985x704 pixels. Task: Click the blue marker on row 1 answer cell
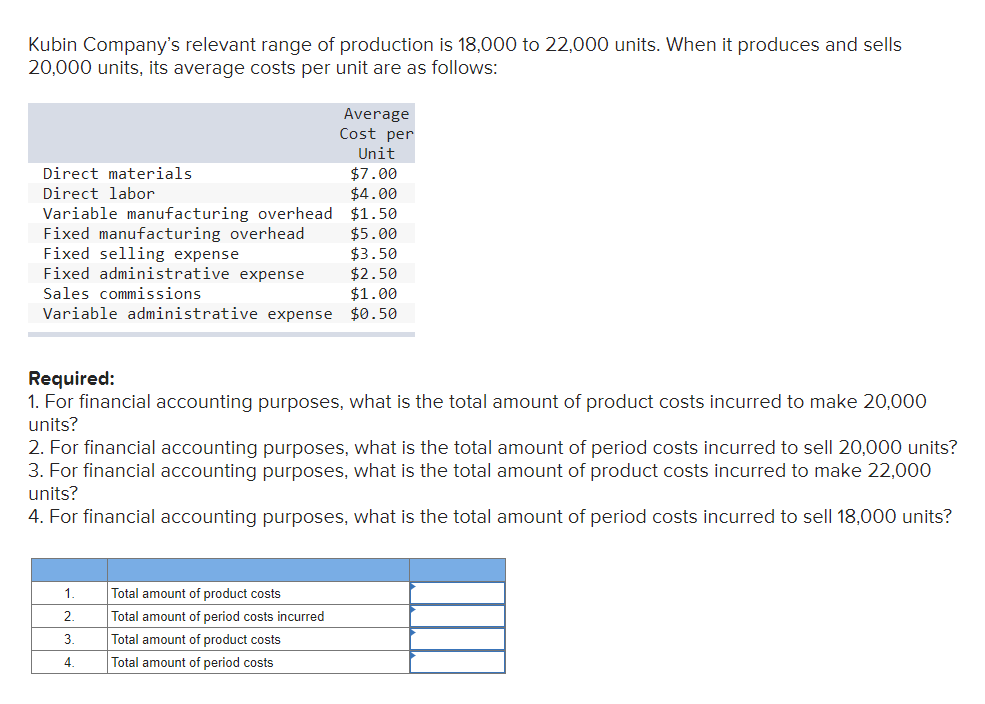tap(411, 587)
